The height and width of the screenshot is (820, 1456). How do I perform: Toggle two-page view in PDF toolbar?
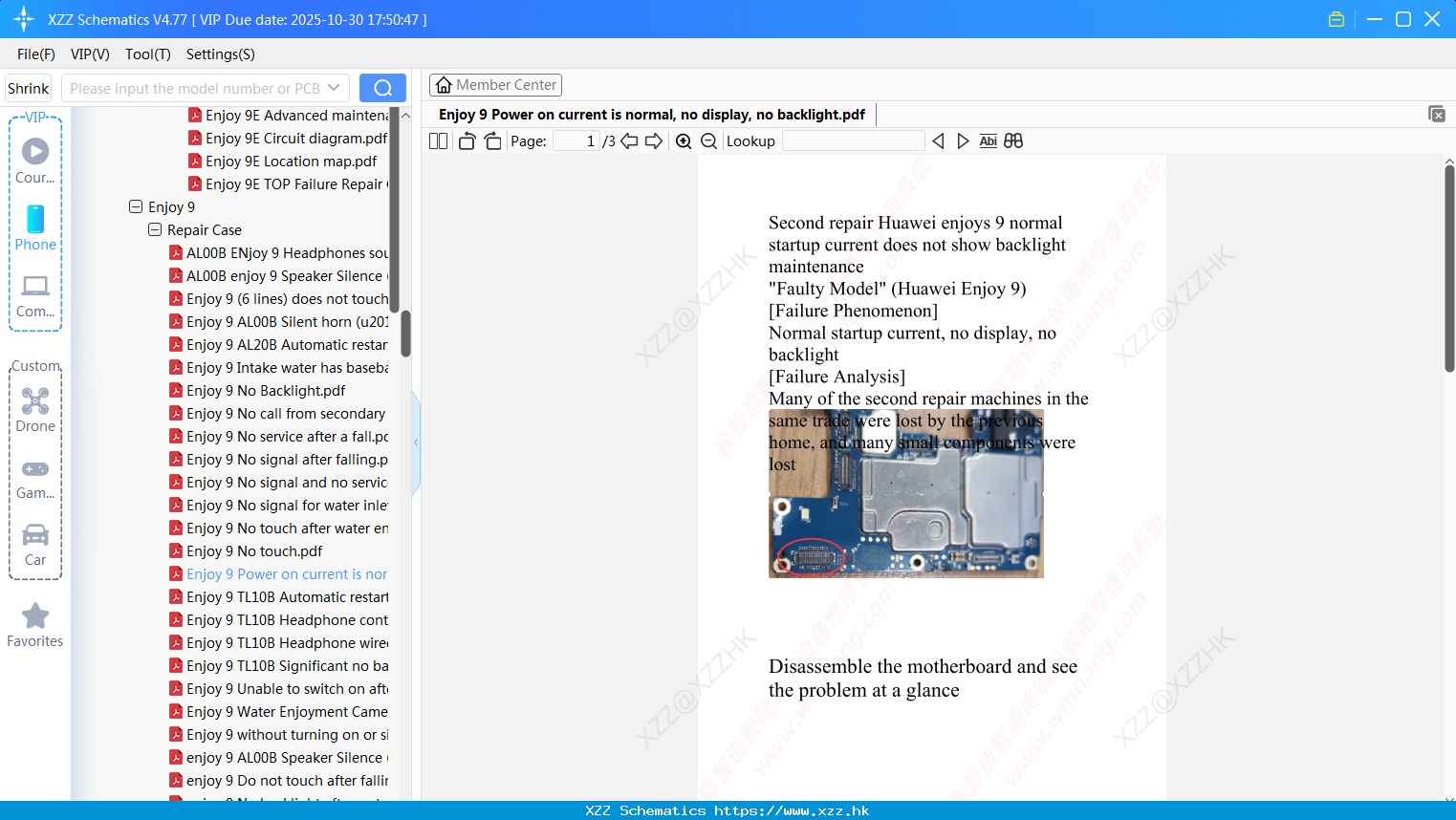(438, 140)
